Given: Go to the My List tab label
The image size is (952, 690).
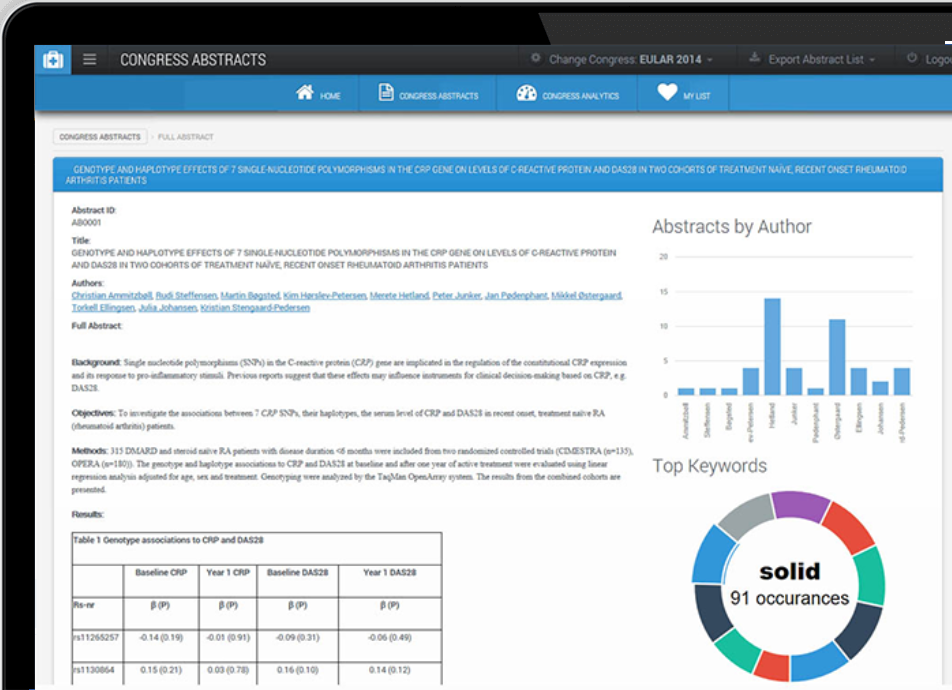Looking at the screenshot, I should point(697,97).
